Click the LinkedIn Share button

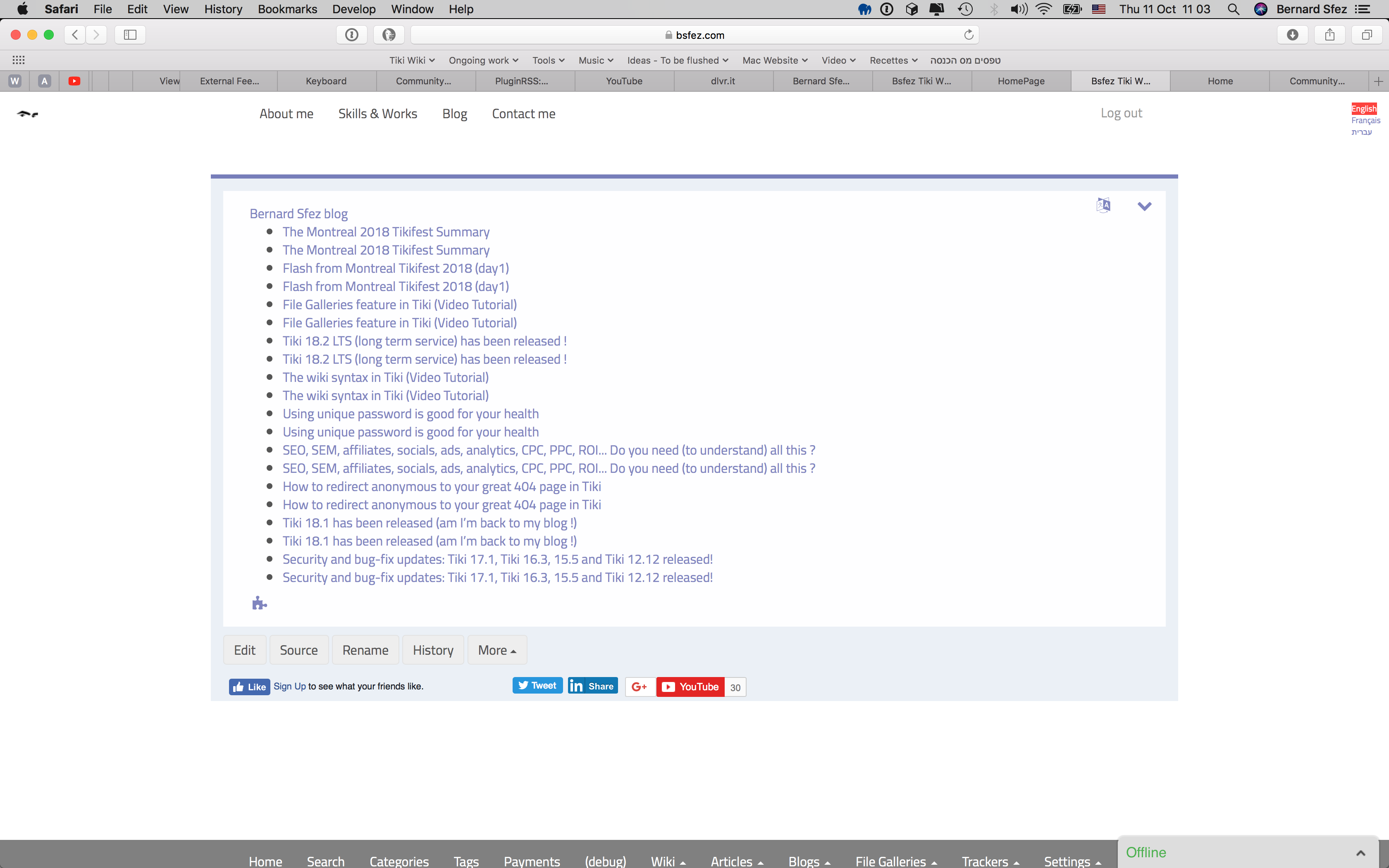tap(593, 686)
